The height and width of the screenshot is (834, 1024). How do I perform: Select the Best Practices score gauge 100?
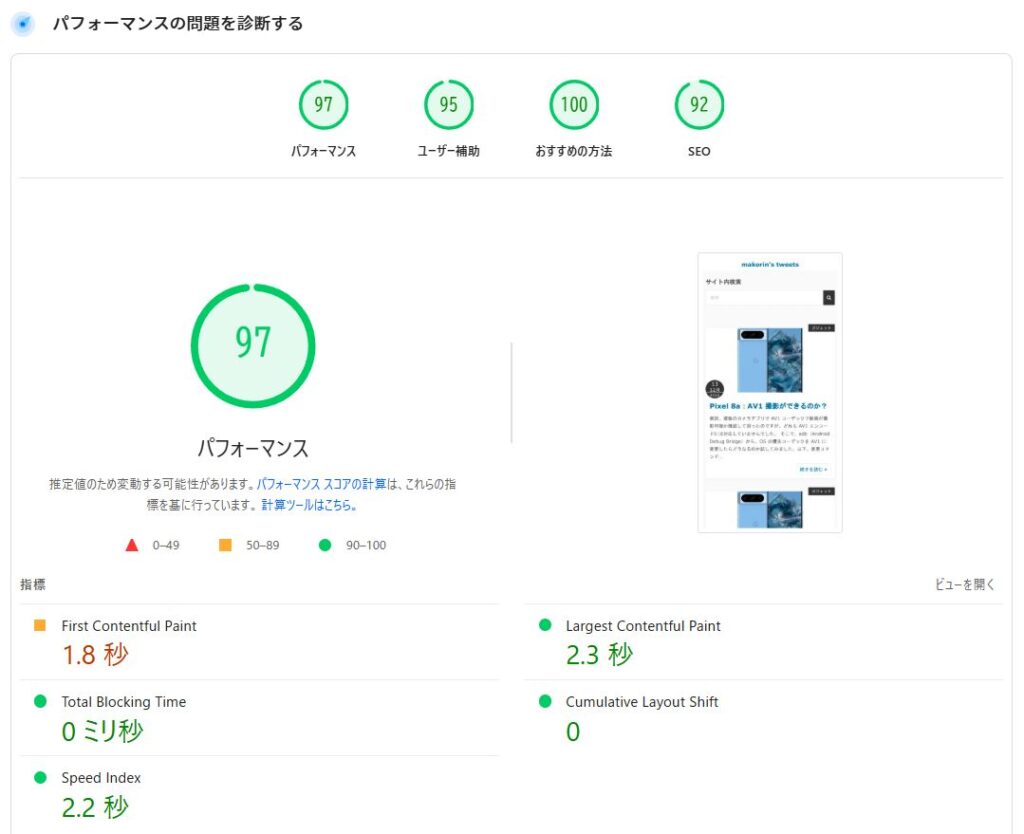[574, 105]
